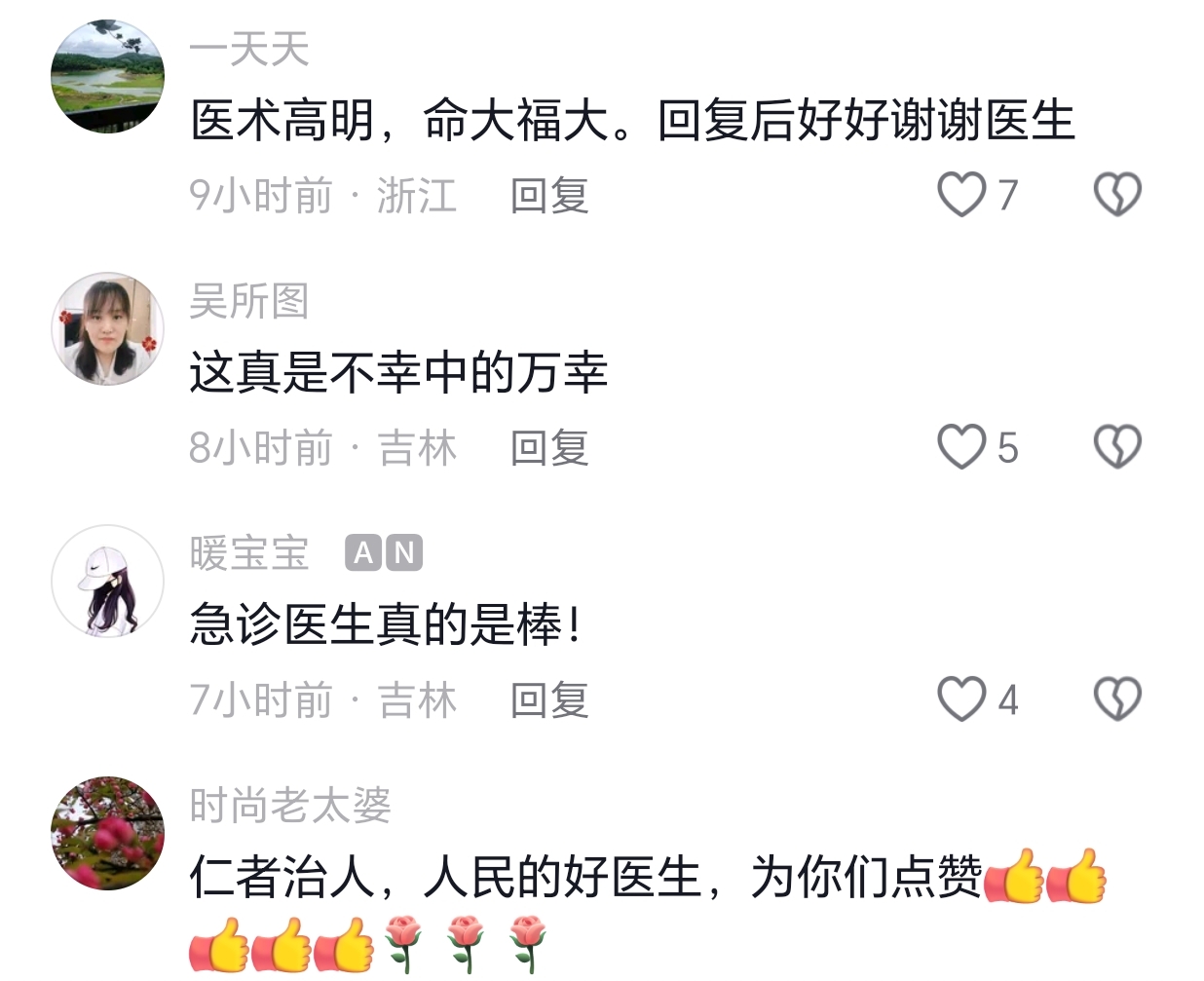Dislike the 医术高明 comment with broken heart
Image resolution: width=1204 pixels, height=981 pixels.
tap(1117, 194)
